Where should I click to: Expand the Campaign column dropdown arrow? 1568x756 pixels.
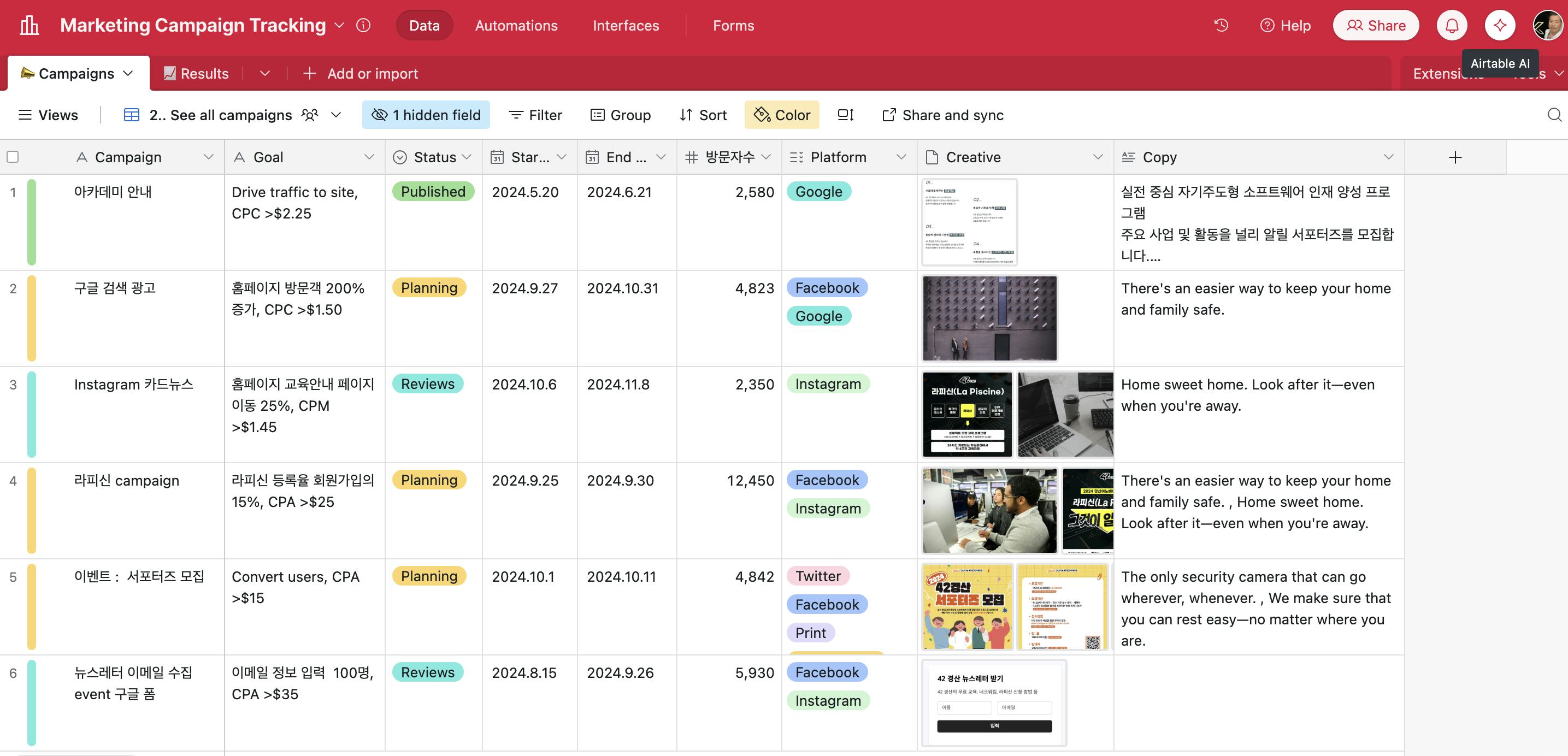tap(209, 158)
